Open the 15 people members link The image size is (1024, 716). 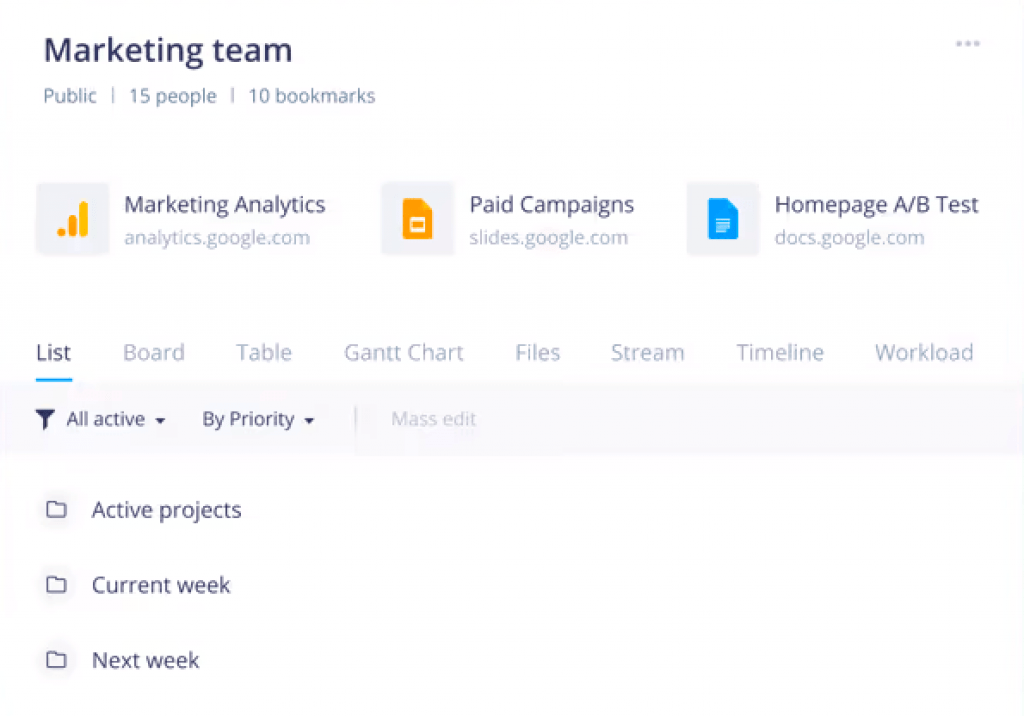[x=172, y=97]
